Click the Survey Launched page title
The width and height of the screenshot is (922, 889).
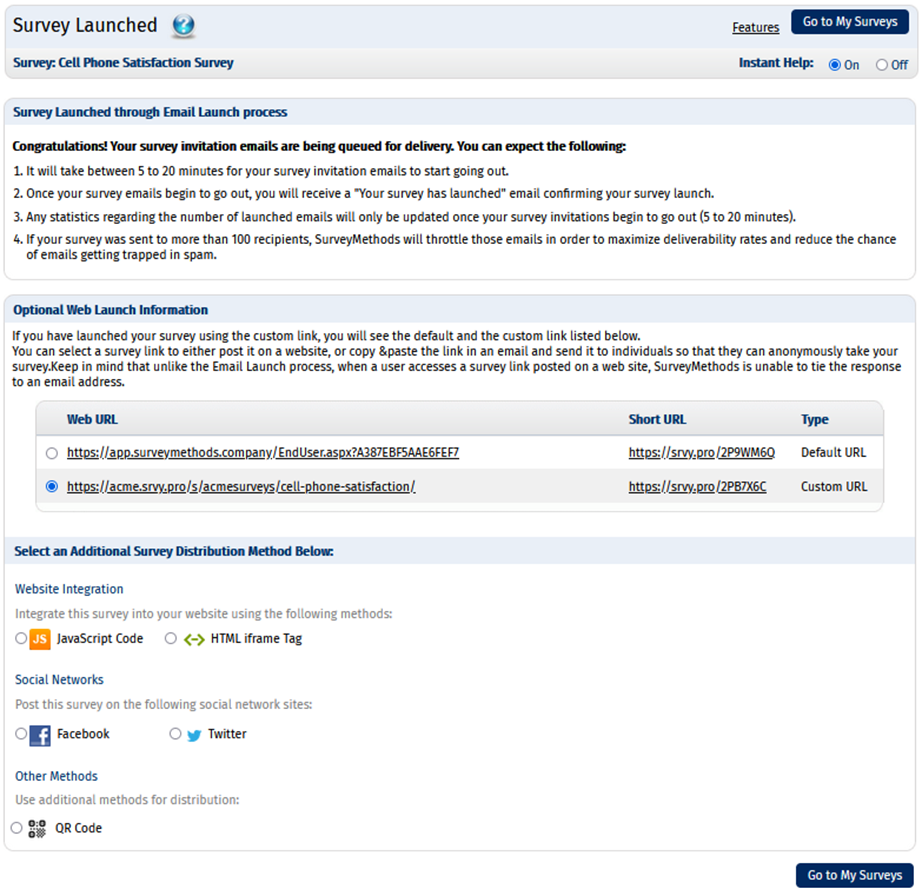tap(85, 25)
